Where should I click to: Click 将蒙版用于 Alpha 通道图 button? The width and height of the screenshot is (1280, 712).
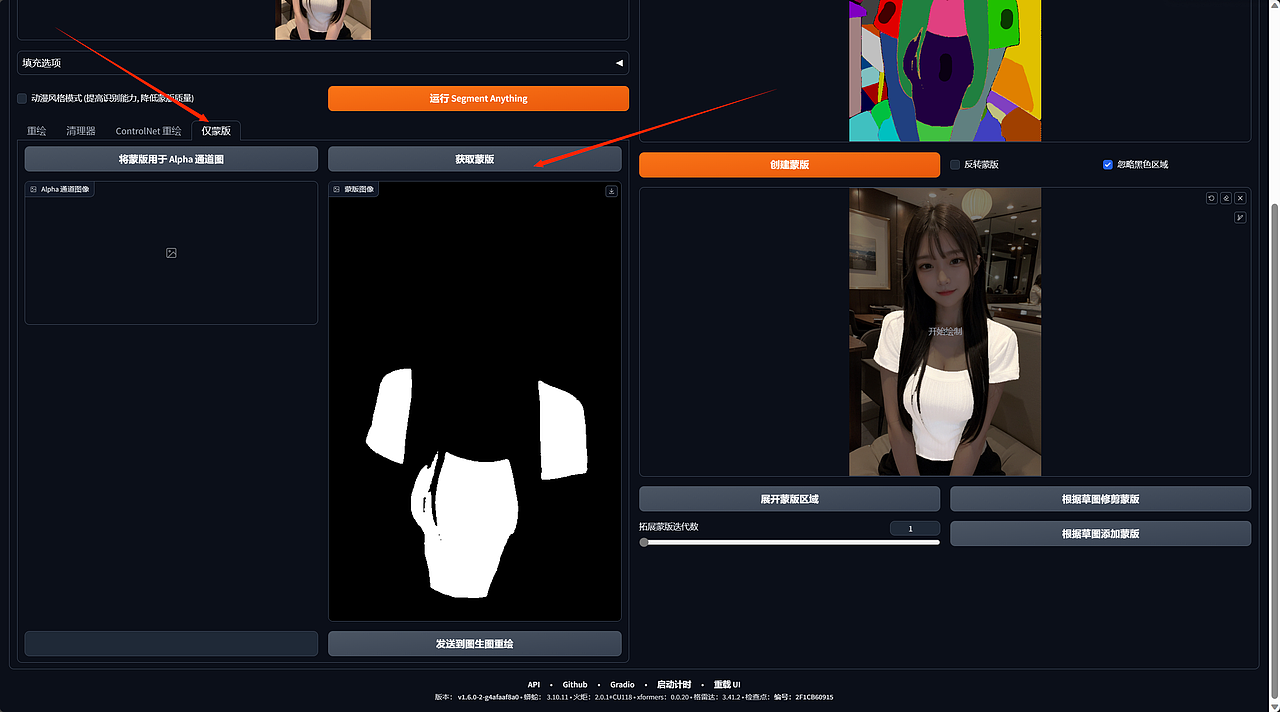coord(171,159)
